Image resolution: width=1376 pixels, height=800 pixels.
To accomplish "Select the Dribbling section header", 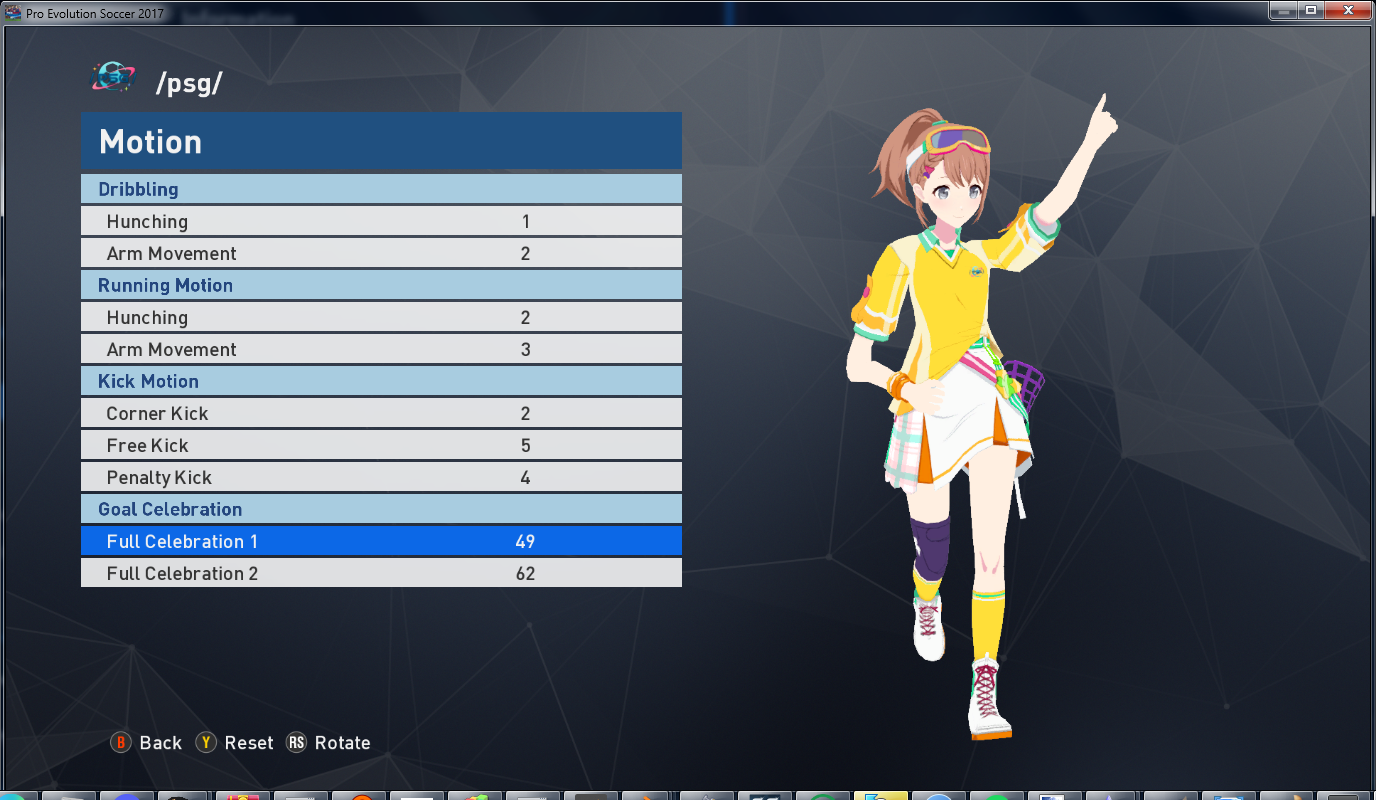I will pos(381,189).
